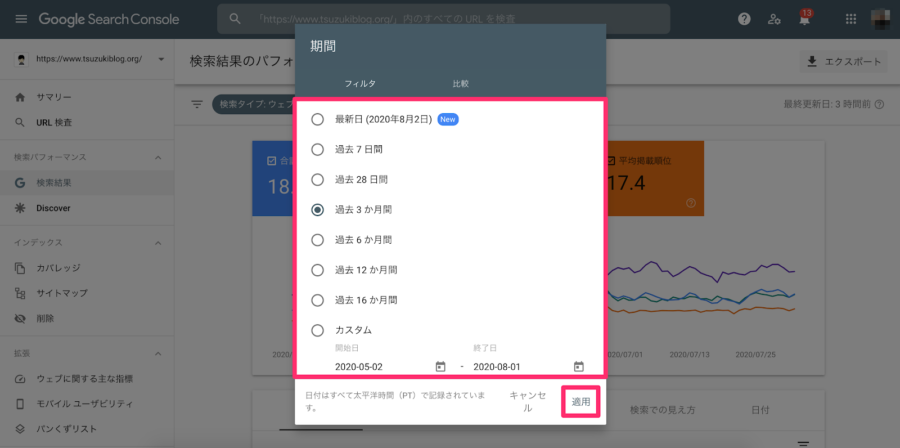The height and width of the screenshot is (448, 900).
Task: Click the URL search box in top bar
Action: [443, 19]
